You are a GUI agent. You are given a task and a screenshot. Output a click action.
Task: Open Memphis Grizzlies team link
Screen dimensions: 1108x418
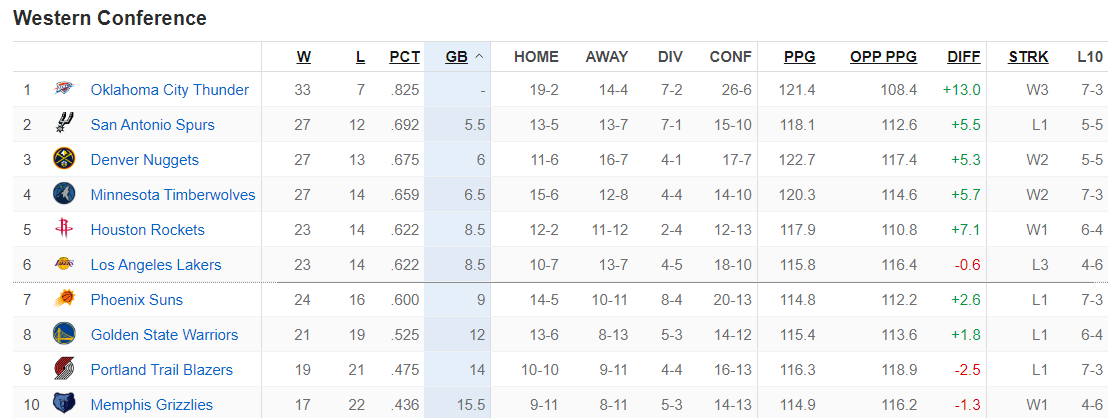tap(151, 405)
